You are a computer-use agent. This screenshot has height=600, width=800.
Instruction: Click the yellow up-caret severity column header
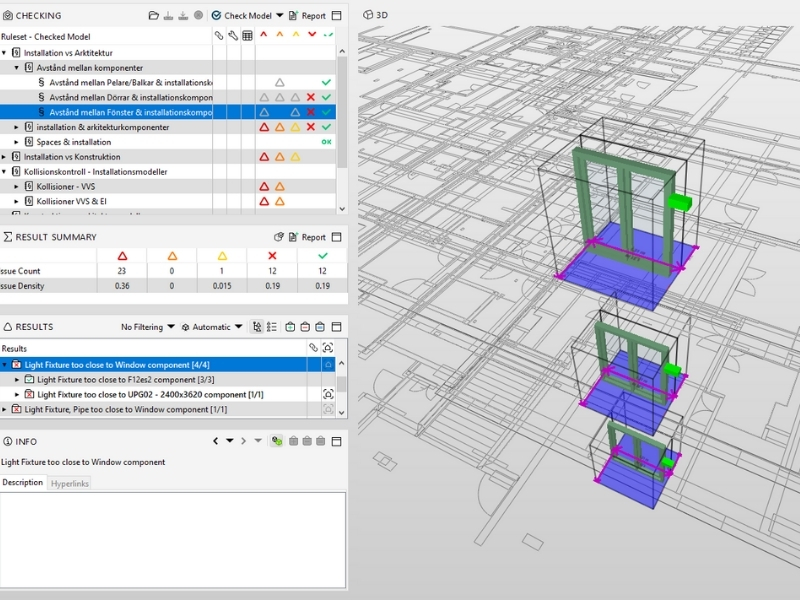(x=295, y=35)
